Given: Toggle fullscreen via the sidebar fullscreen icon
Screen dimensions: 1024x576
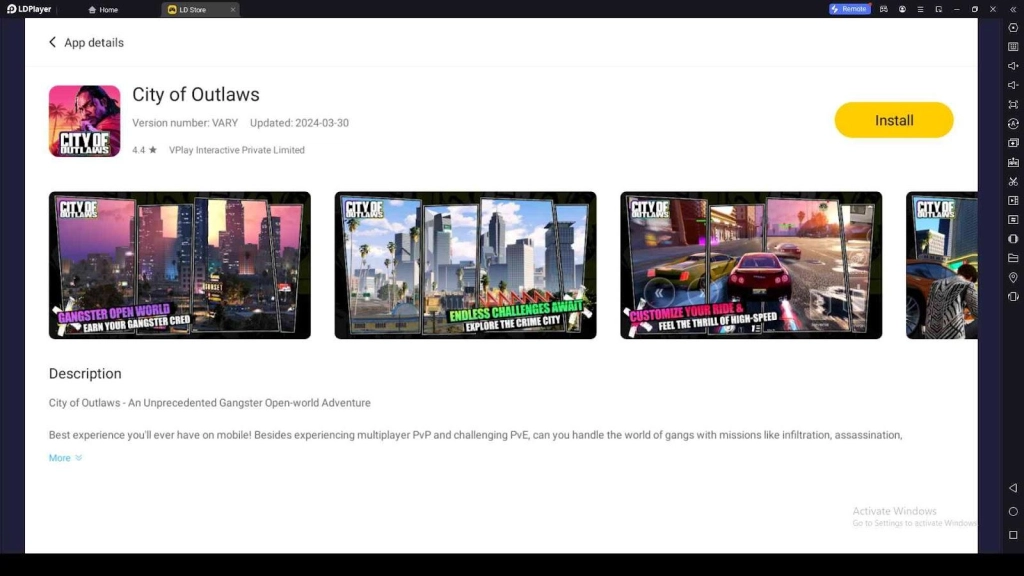Looking at the screenshot, I should click(1013, 104).
